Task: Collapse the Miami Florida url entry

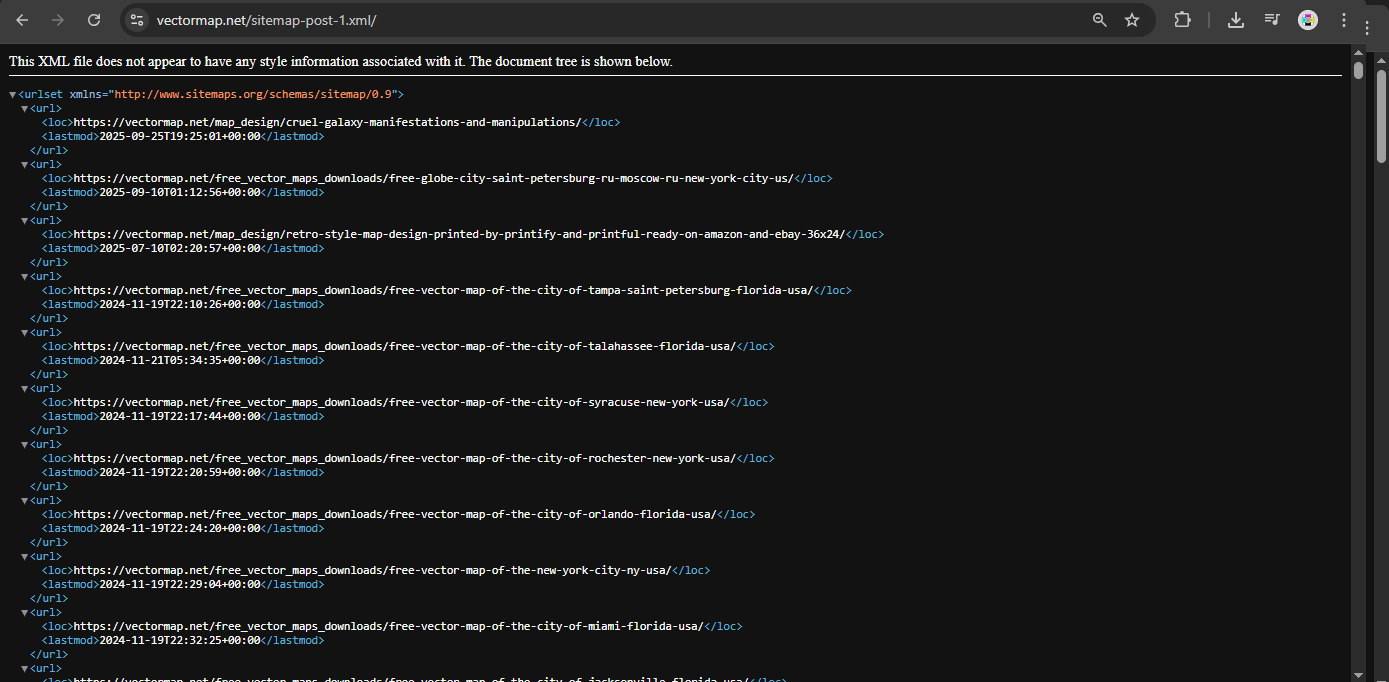Action: point(25,611)
